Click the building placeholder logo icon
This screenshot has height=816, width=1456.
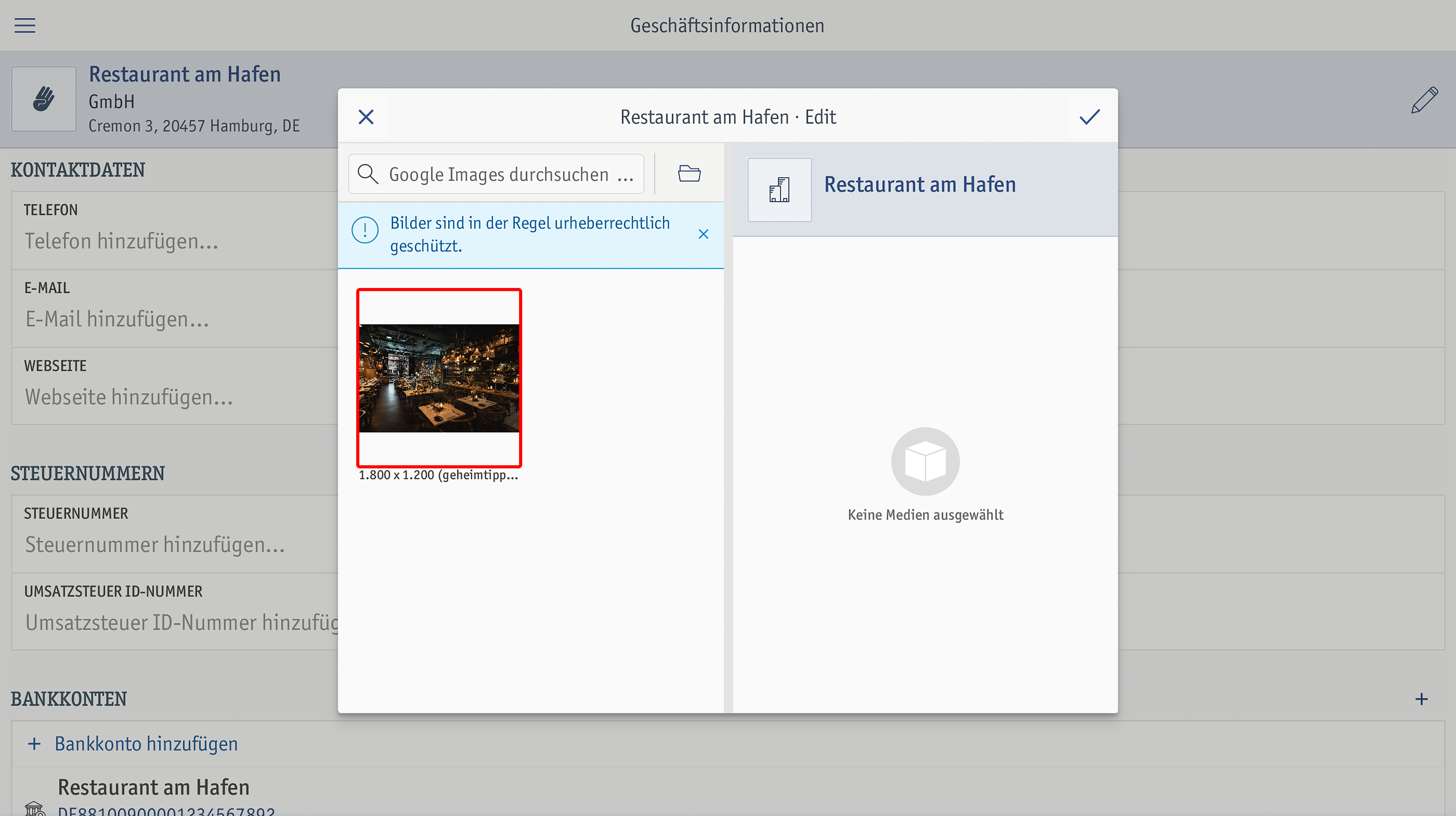(x=780, y=190)
